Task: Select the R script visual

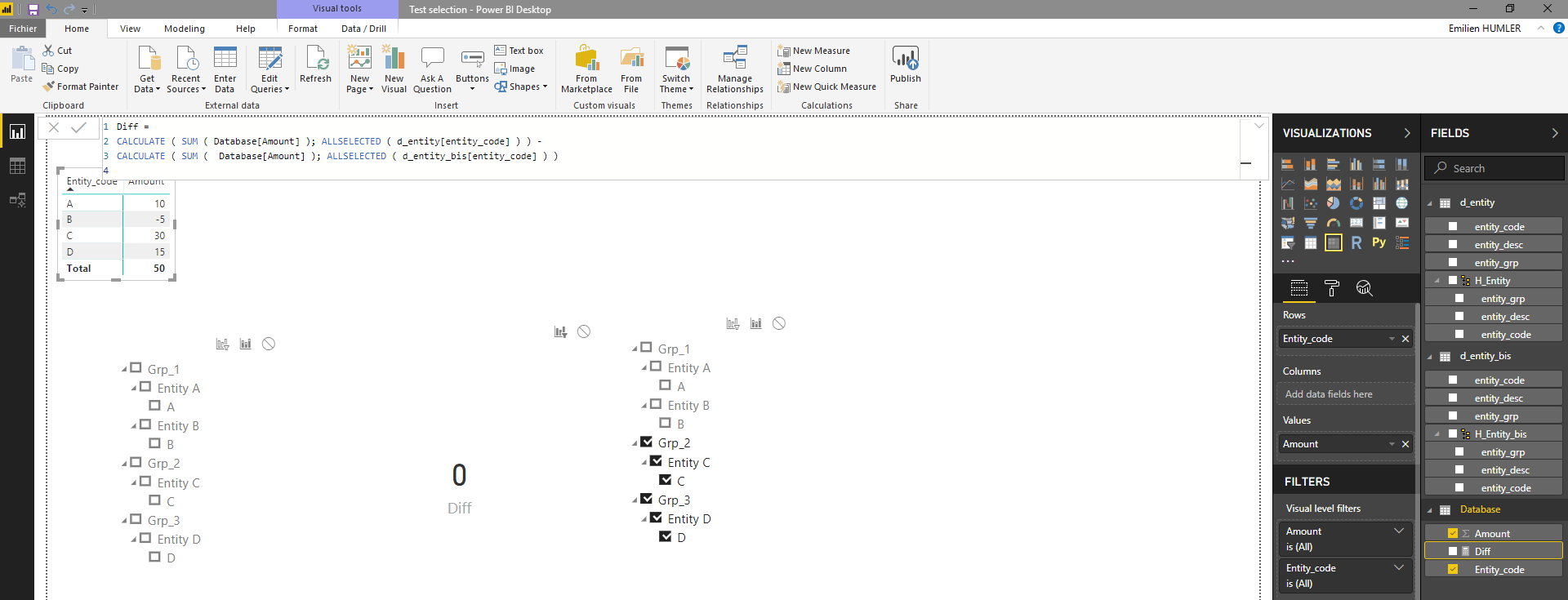Action: coord(1356,242)
